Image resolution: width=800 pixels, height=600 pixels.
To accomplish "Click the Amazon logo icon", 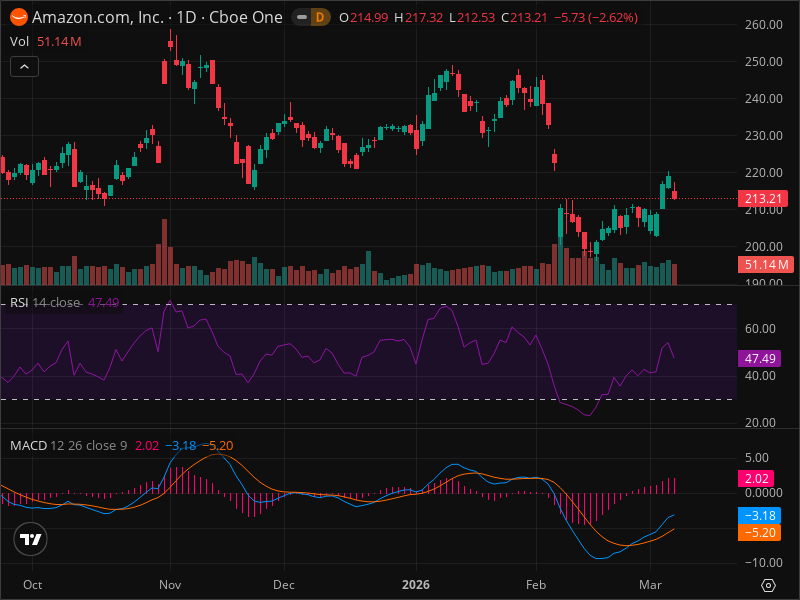I will click(x=19, y=17).
